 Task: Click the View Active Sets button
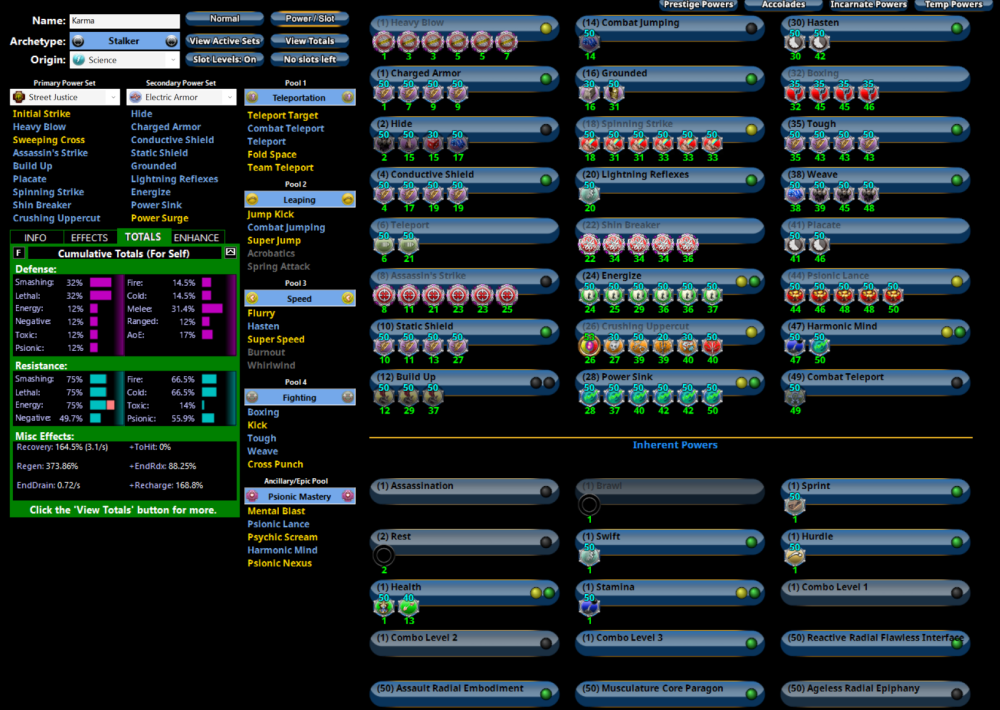click(x=224, y=41)
